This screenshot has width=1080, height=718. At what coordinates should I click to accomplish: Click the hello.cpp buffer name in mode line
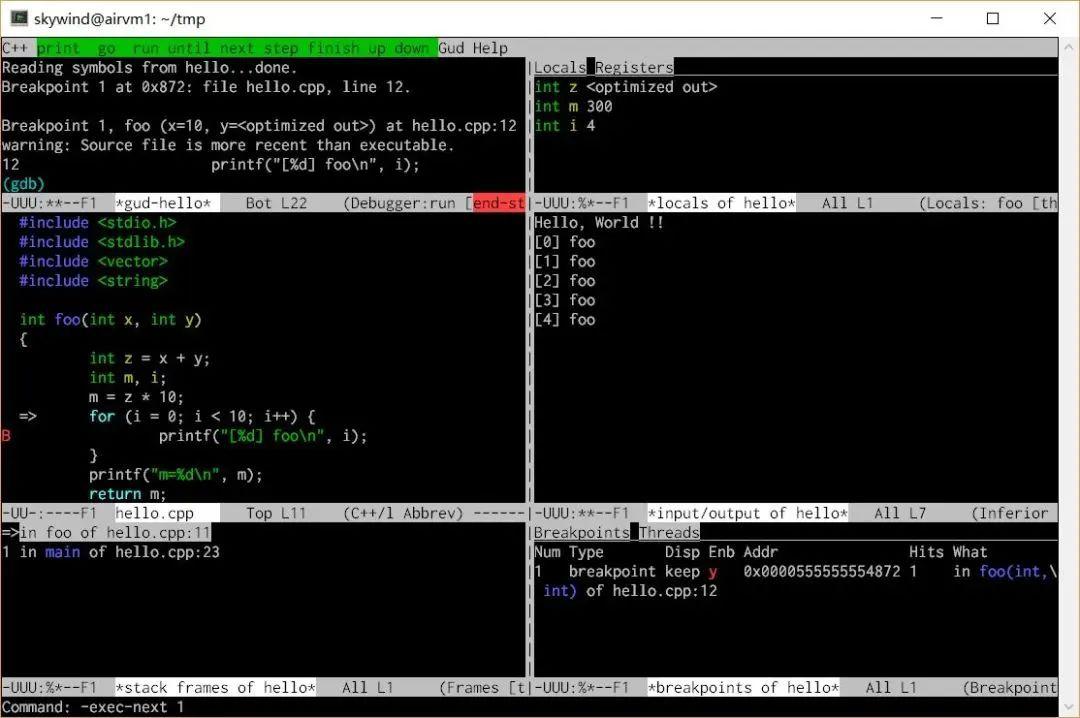[154, 513]
